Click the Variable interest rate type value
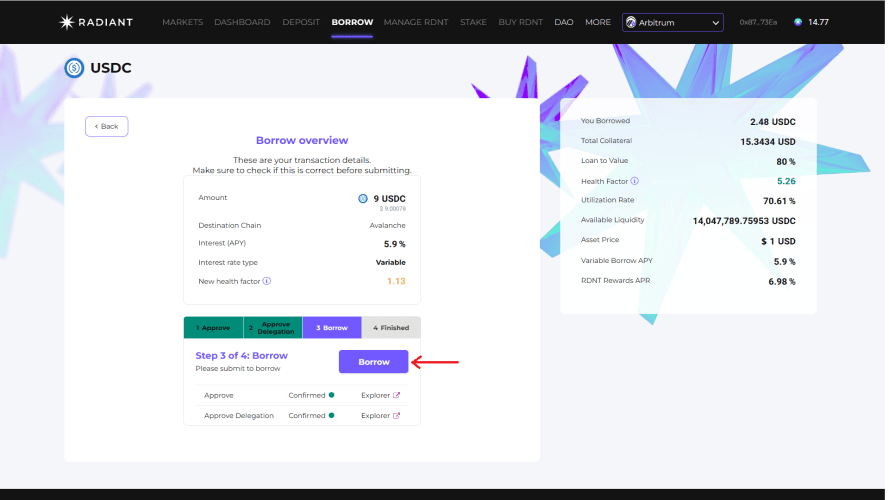This screenshot has width=889, height=500. point(391,262)
